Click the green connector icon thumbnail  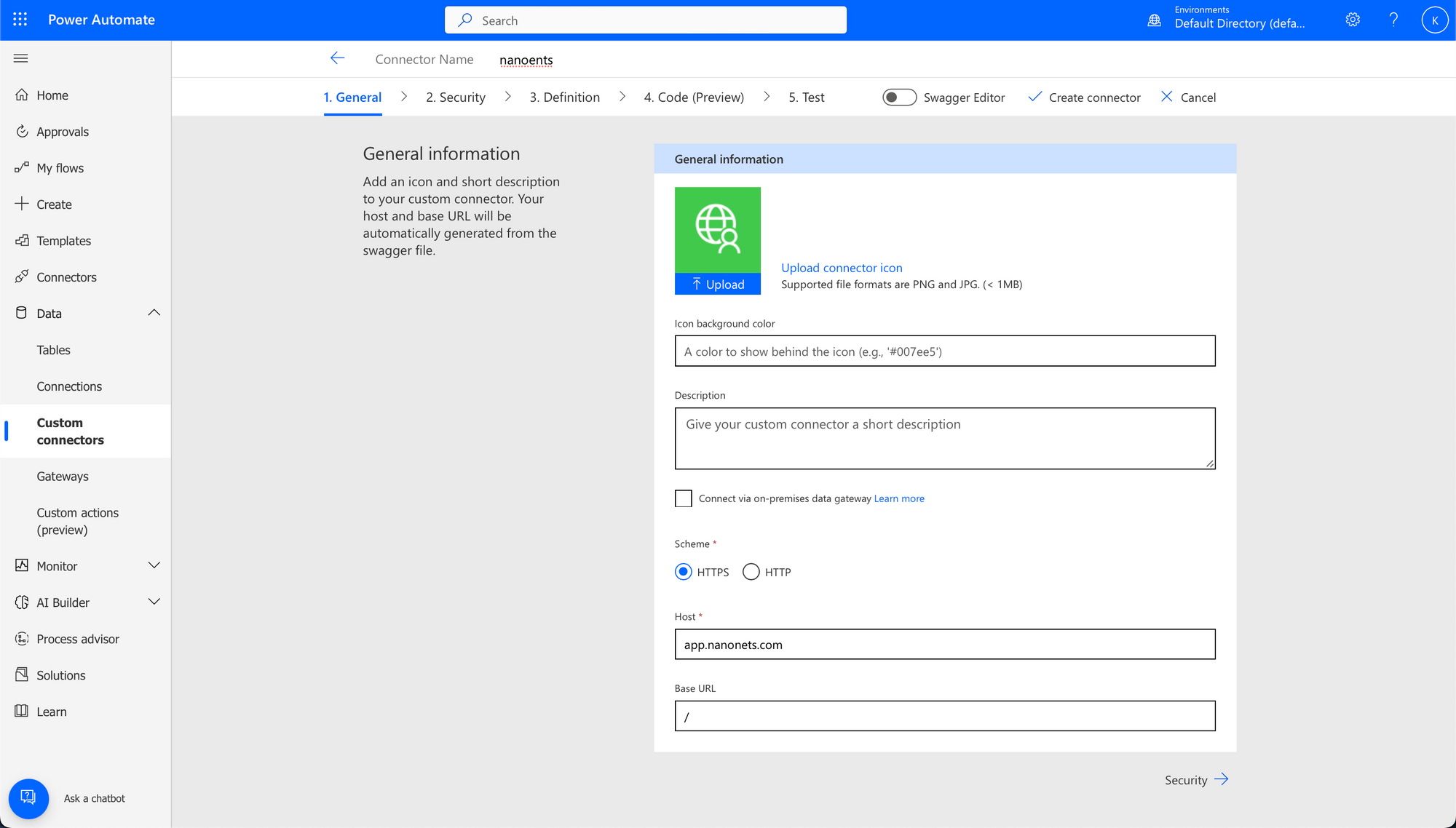[717, 229]
